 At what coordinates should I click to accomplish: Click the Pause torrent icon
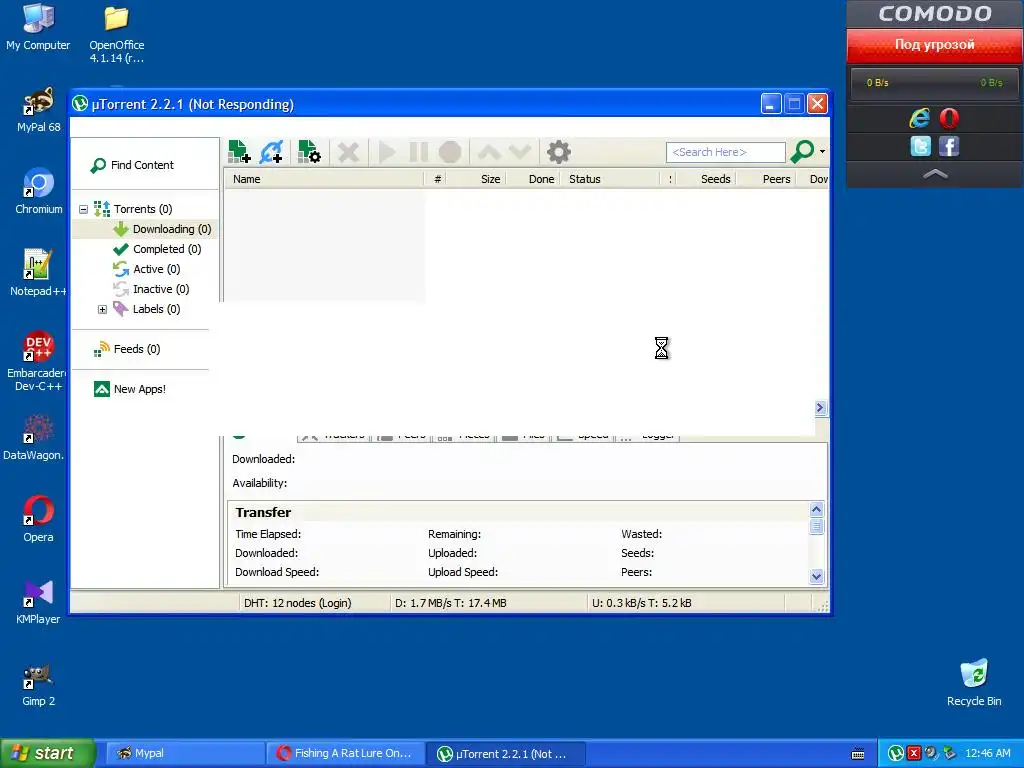tap(419, 152)
